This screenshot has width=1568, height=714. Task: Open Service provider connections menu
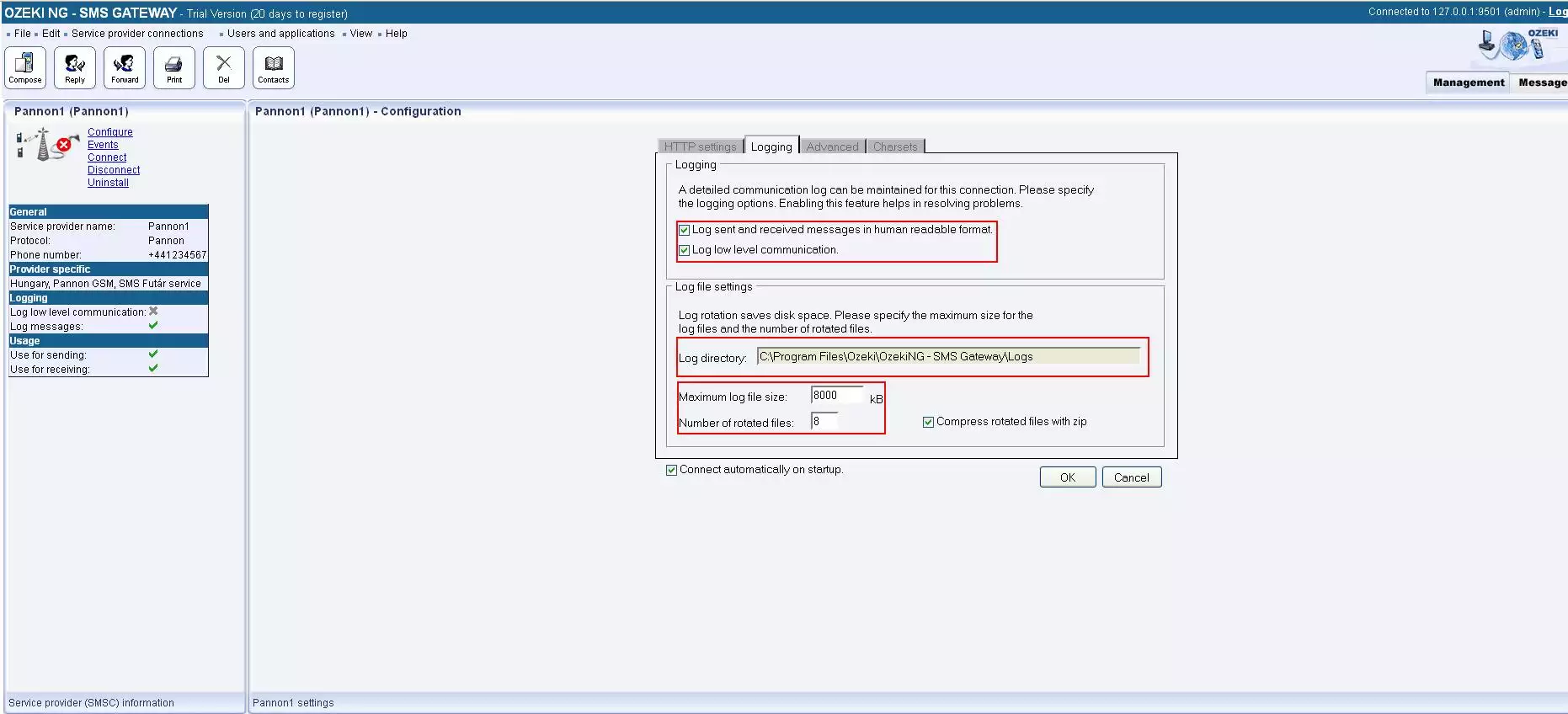click(x=137, y=34)
